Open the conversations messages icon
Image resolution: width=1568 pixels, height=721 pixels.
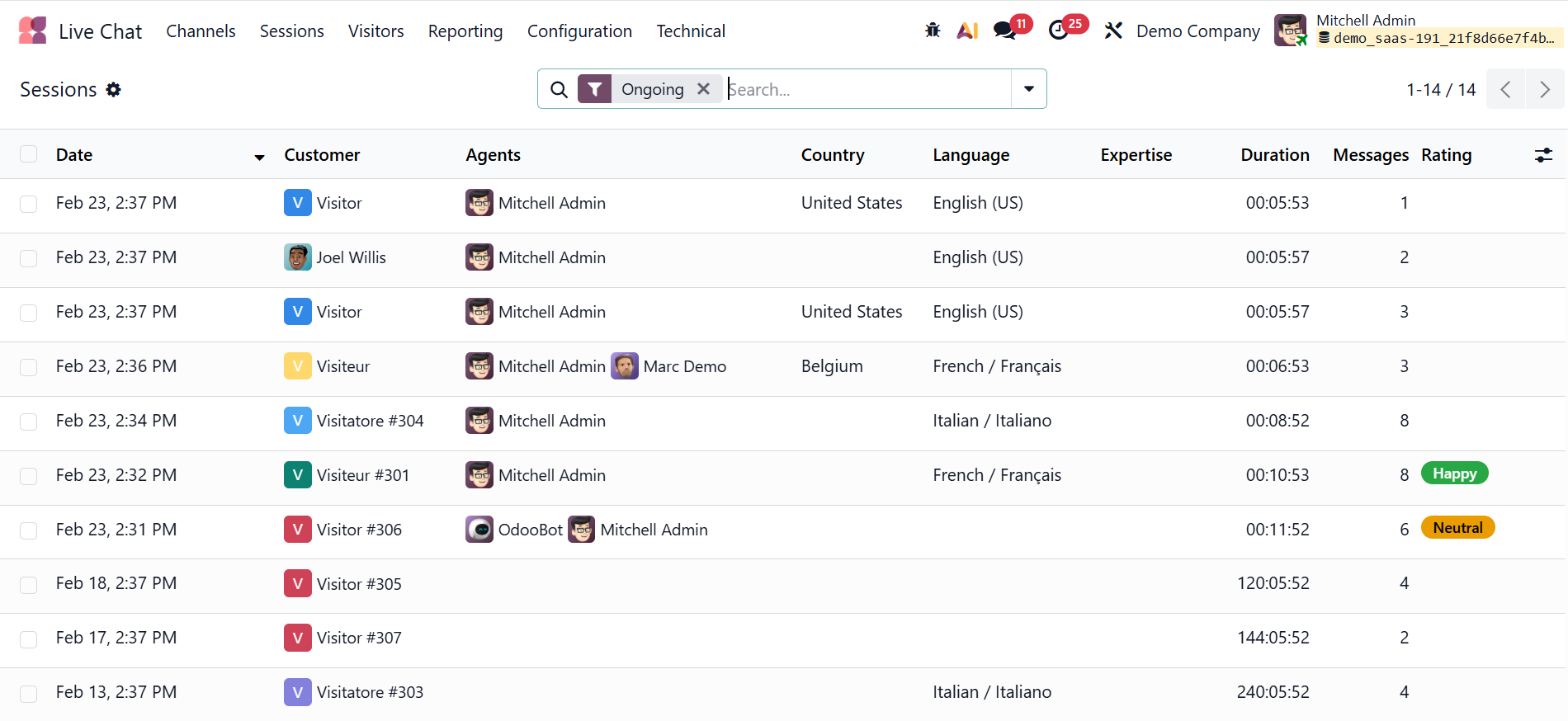tap(1004, 31)
